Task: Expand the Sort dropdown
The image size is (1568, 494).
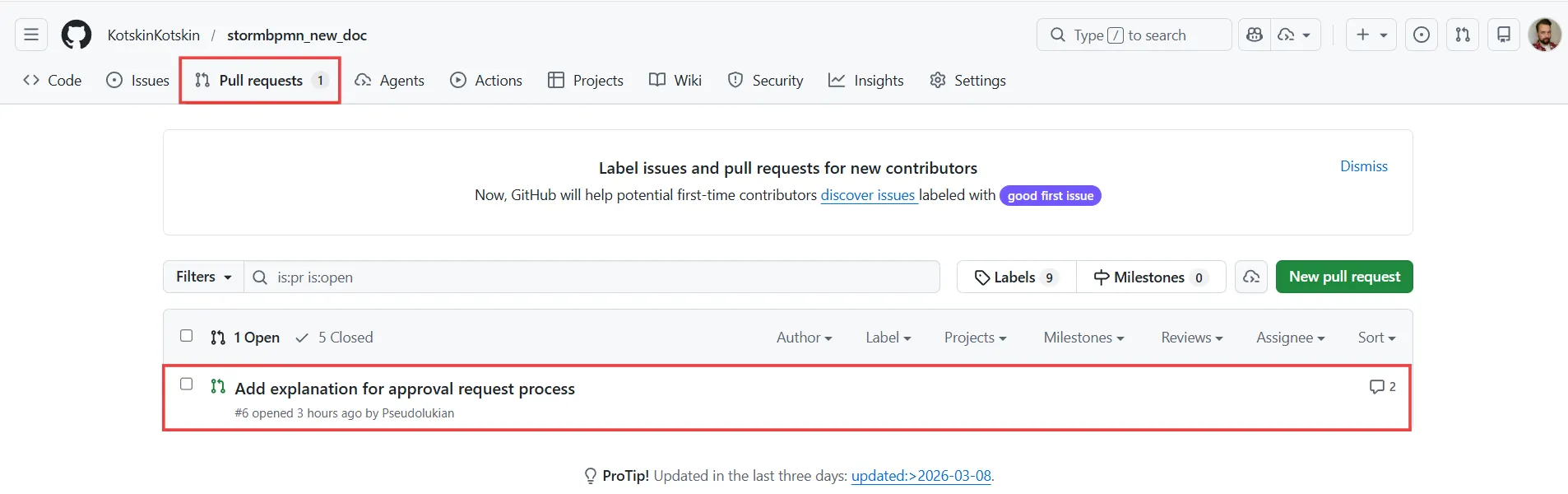Action: coord(1376,338)
